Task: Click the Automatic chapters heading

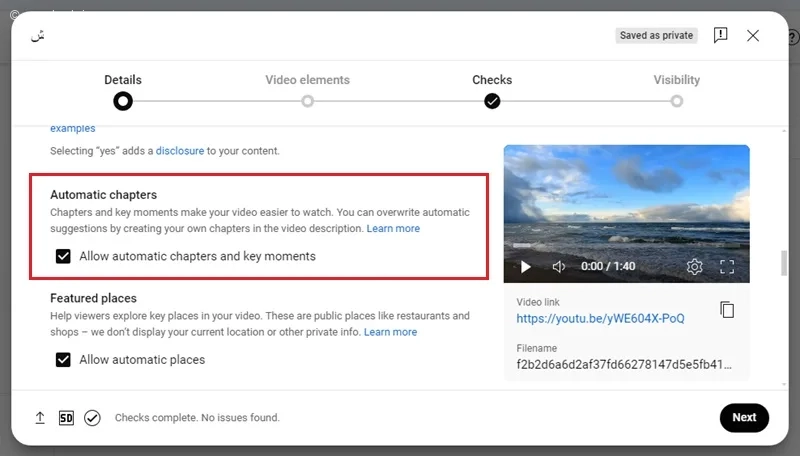Action: [x=103, y=195]
